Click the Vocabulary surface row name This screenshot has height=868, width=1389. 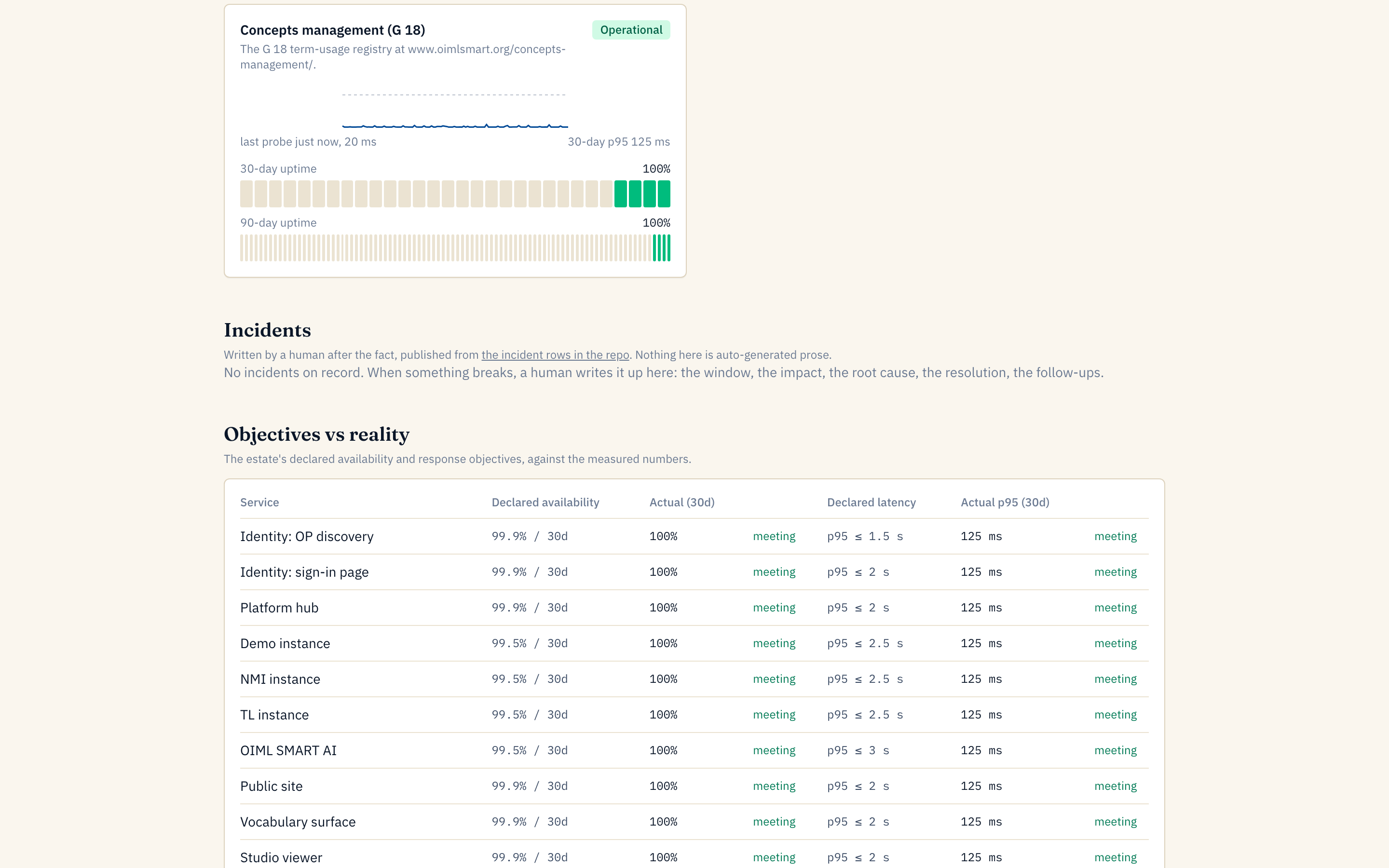click(298, 822)
